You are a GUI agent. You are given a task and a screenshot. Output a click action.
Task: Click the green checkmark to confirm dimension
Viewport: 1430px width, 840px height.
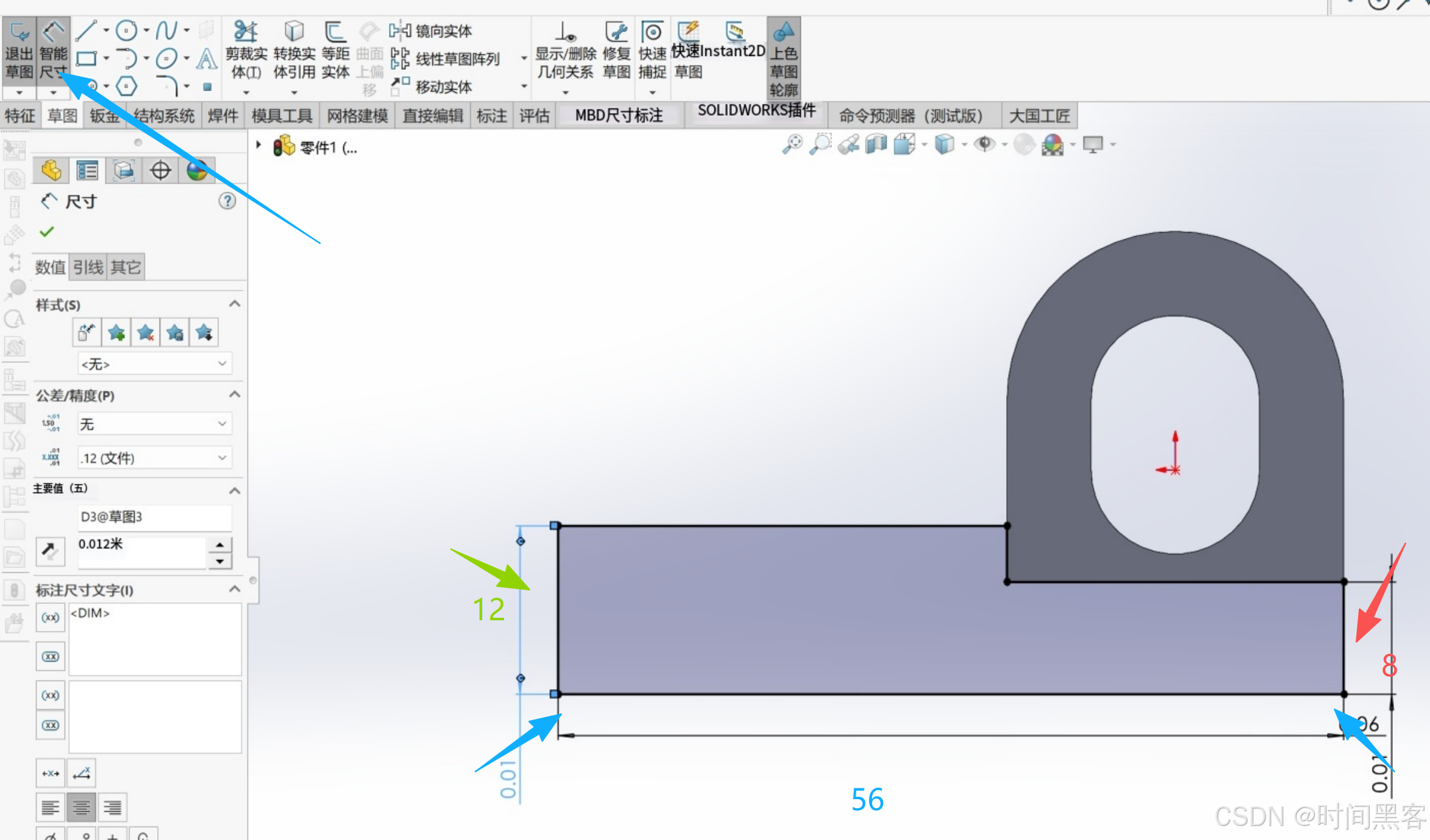pos(47,231)
